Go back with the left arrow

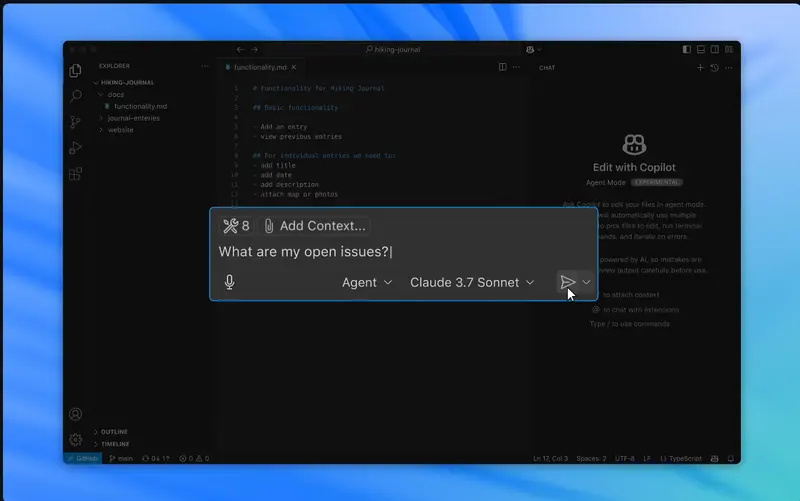point(240,49)
